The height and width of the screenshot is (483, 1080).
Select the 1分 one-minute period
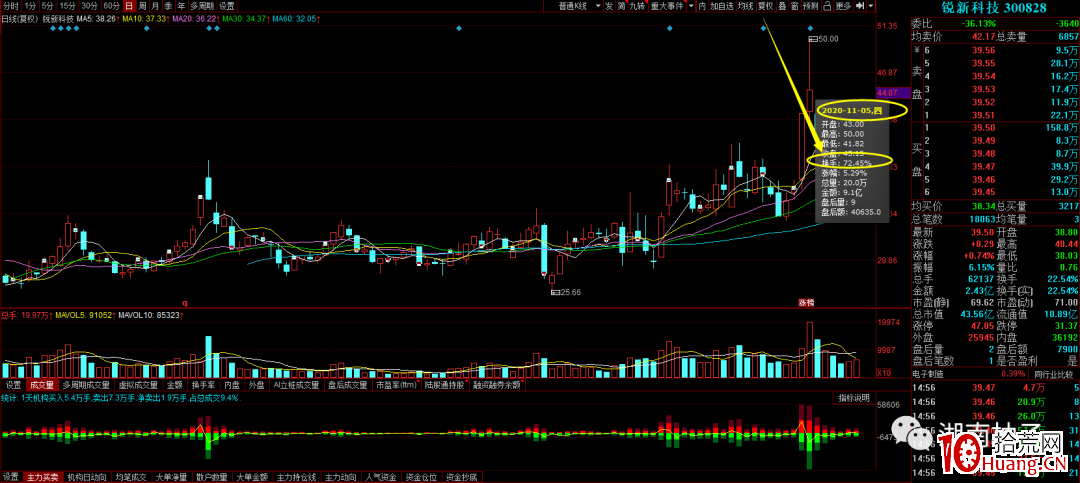click(29, 6)
